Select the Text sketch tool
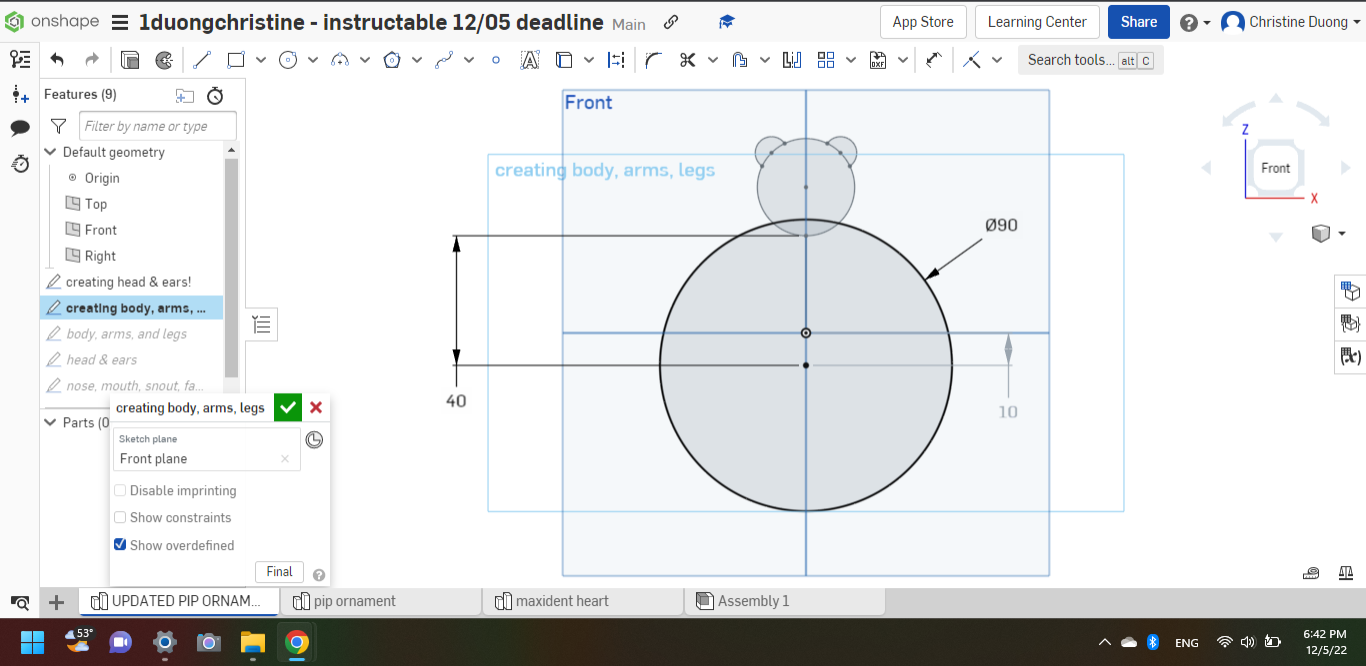Image resolution: width=1366 pixels, height=666 pixels. 530,60
